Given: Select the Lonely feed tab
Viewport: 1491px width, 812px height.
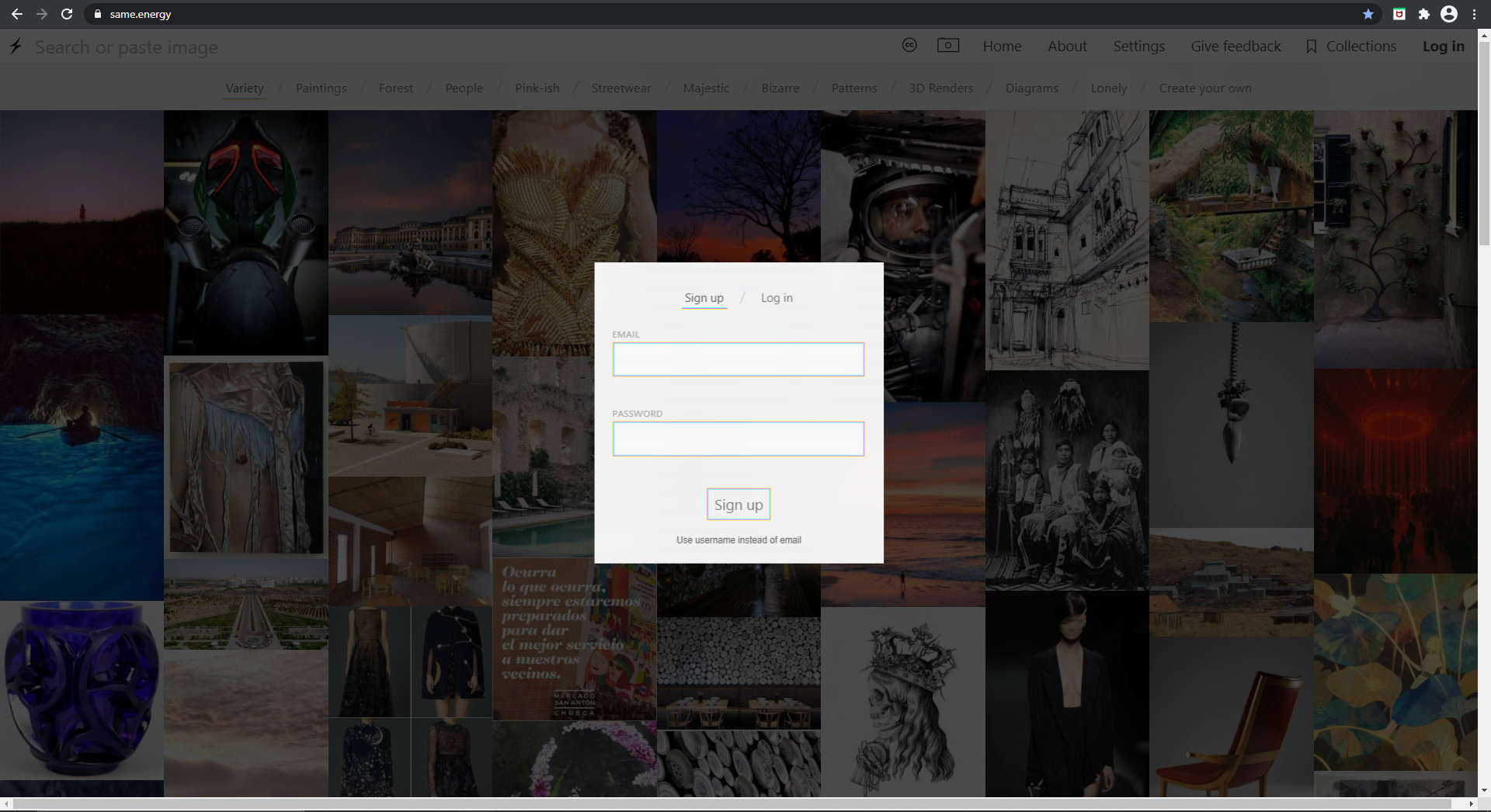Looking at the screenshot, I should [x=1109, y=88].
